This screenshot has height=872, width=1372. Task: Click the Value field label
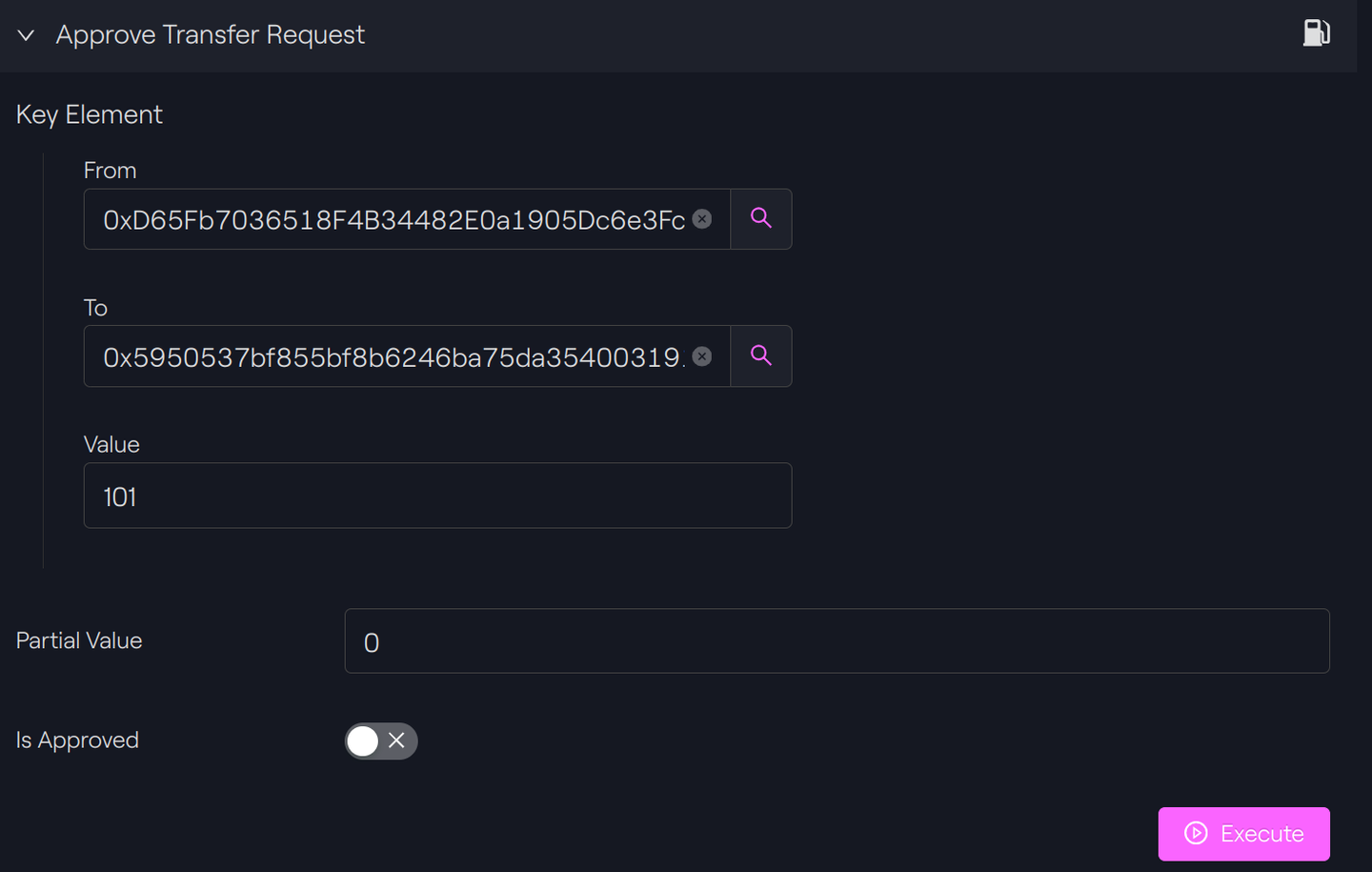pos(111,445)
